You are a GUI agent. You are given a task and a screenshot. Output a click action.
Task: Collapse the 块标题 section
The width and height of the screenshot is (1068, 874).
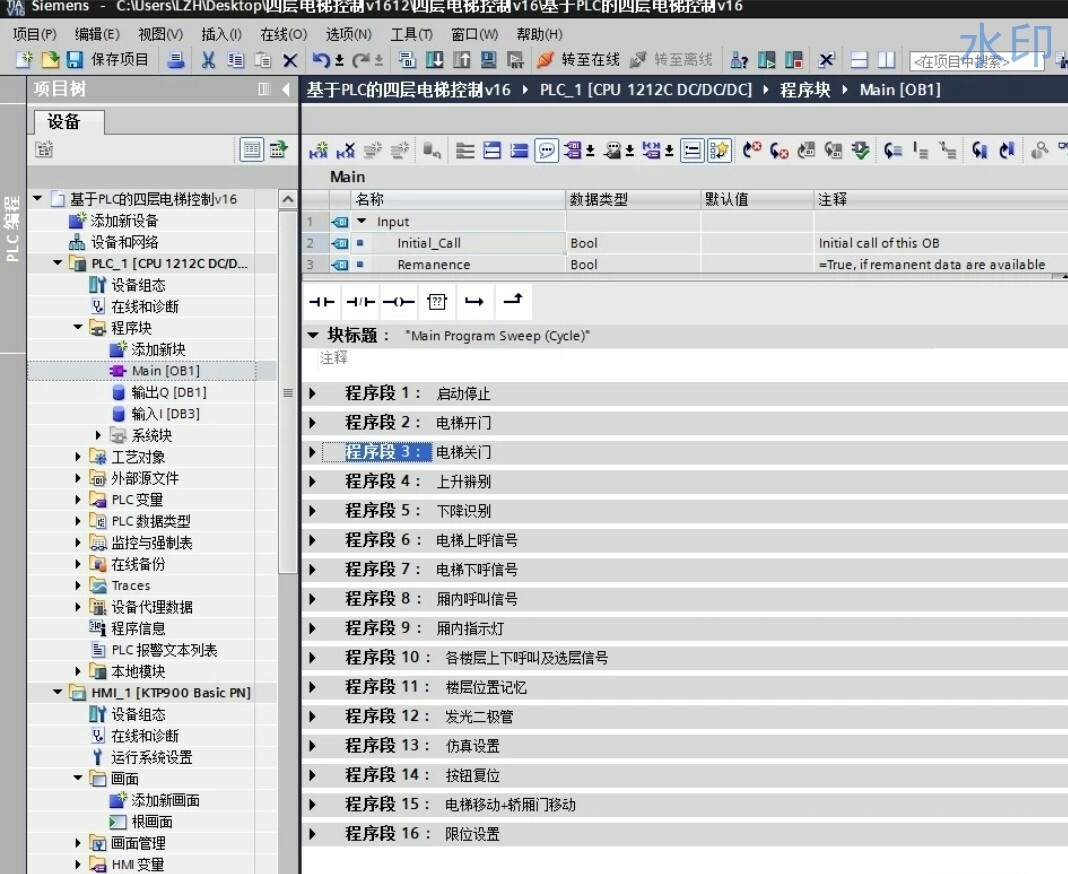click(313, 335)
